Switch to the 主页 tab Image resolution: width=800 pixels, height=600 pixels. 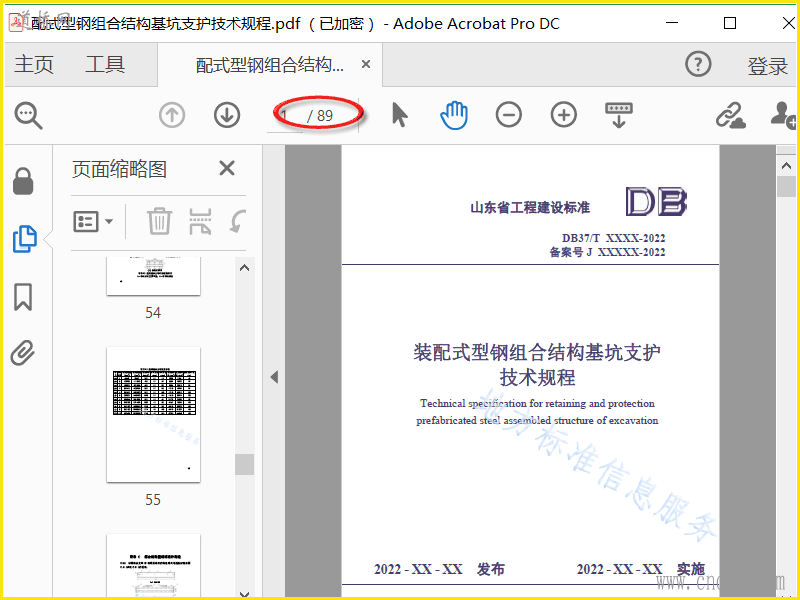[34, 65]
